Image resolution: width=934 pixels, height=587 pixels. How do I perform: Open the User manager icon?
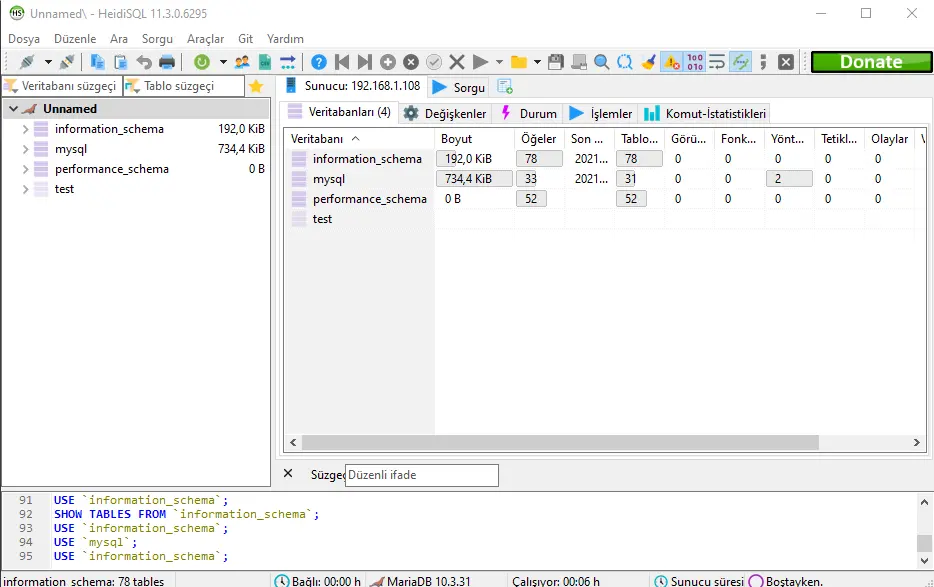242,61
